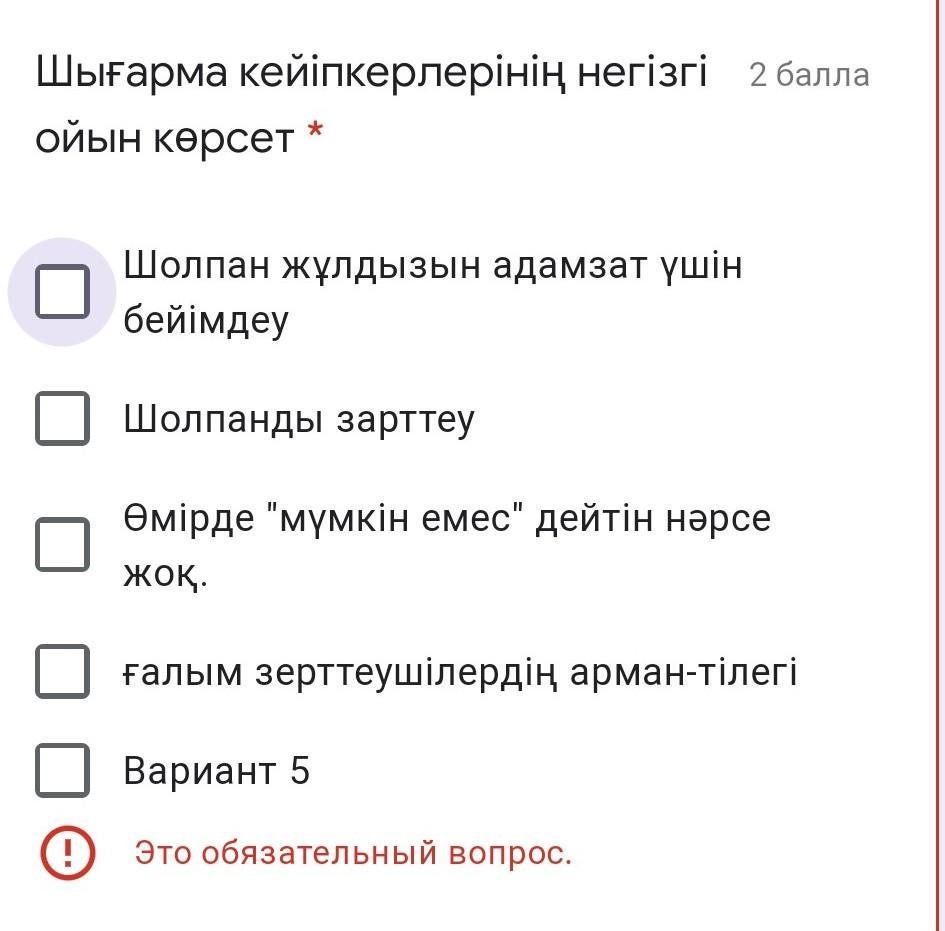
Task: Click the 'ойын көрсет' title text
Action: (x=165, y=139)
